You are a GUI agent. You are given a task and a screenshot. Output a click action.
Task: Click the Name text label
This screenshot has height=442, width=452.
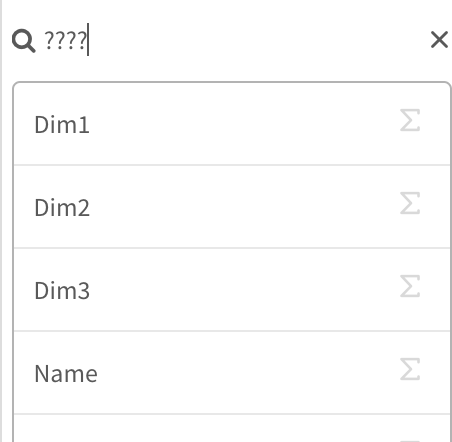click(66, 374)
